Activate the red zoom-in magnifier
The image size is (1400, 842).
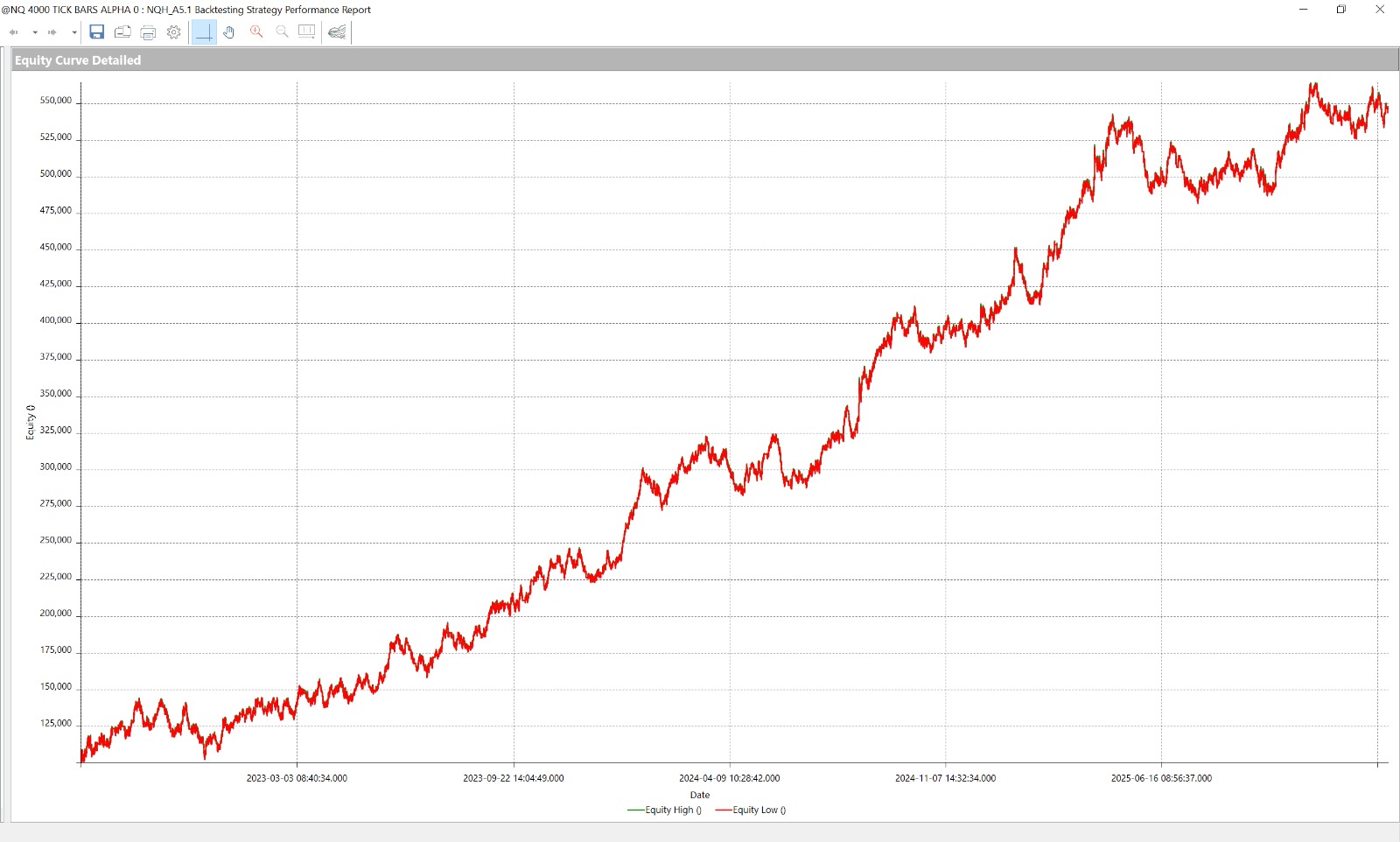pos(256,32)
